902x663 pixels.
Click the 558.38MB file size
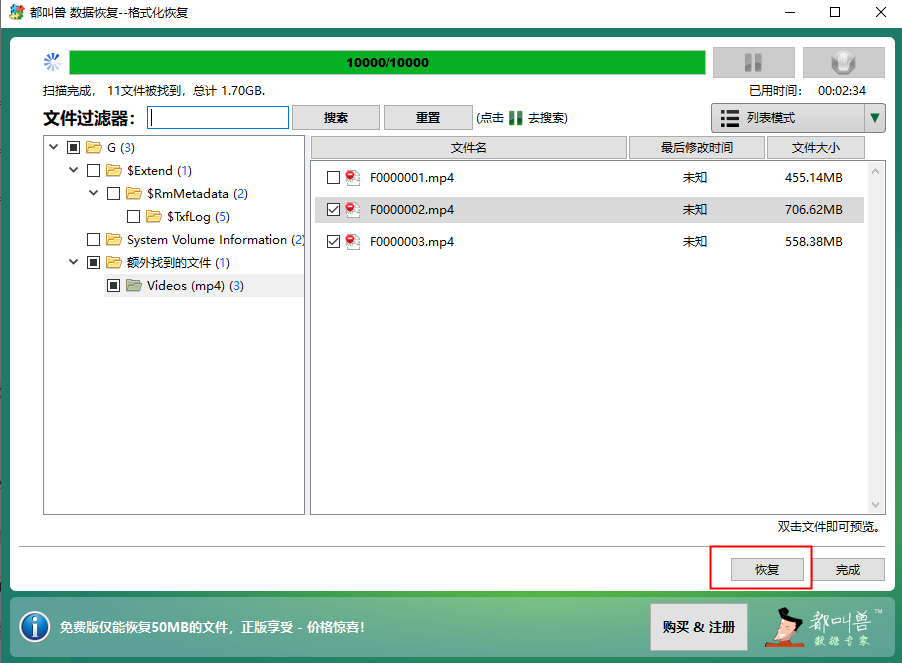tap(813, 242)
